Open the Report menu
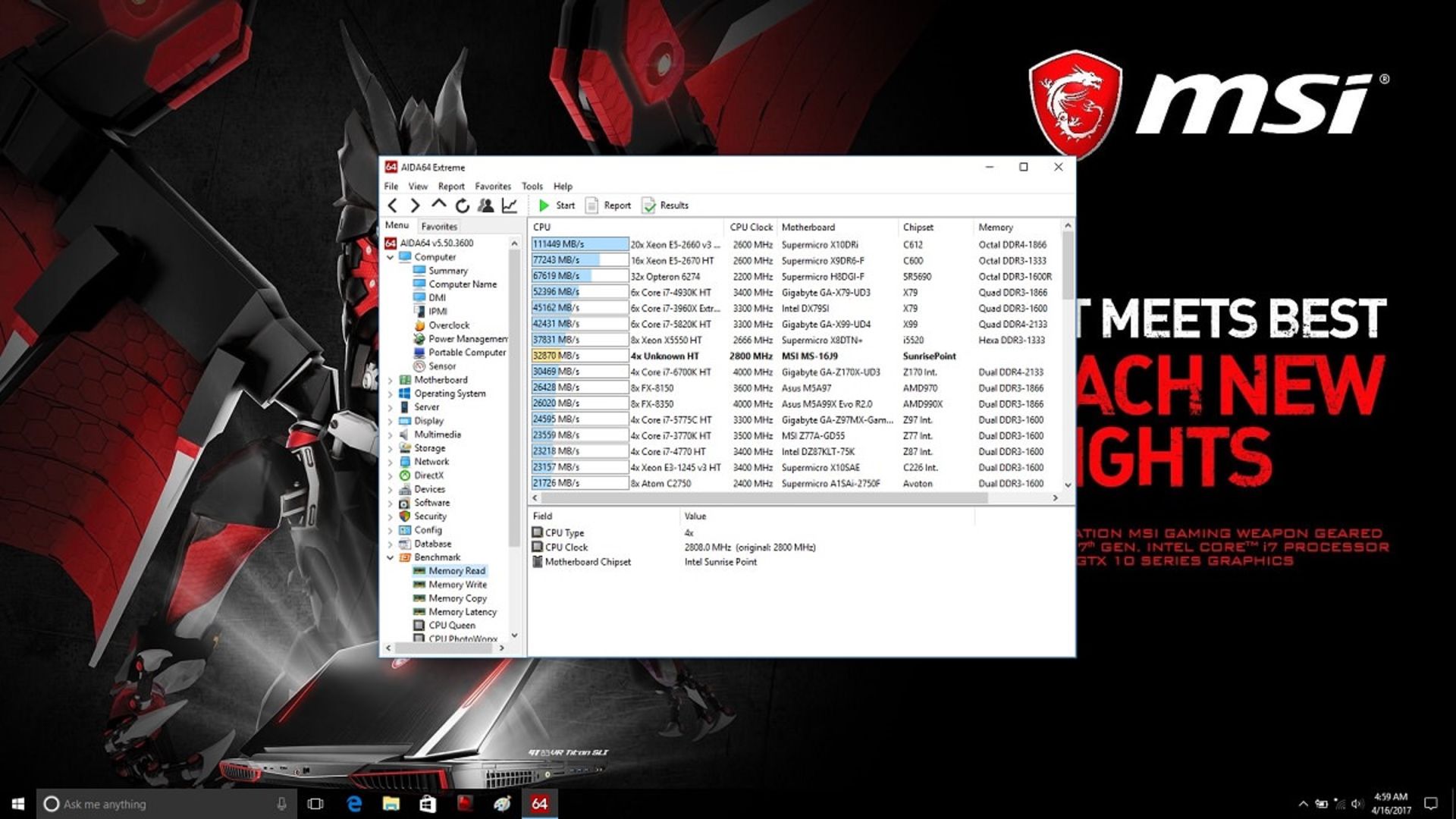This screenshot has width=1456, height=819. click(451, 186)
